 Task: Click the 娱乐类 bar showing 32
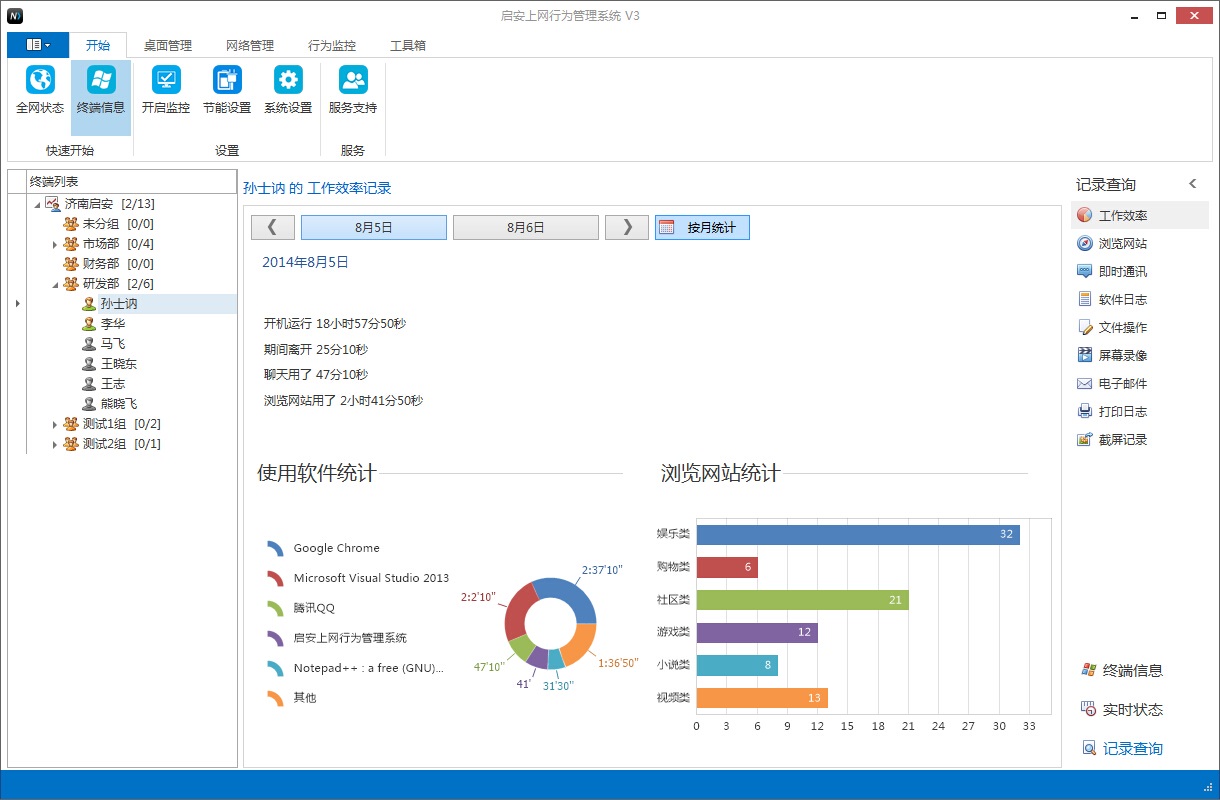[858, 534]
